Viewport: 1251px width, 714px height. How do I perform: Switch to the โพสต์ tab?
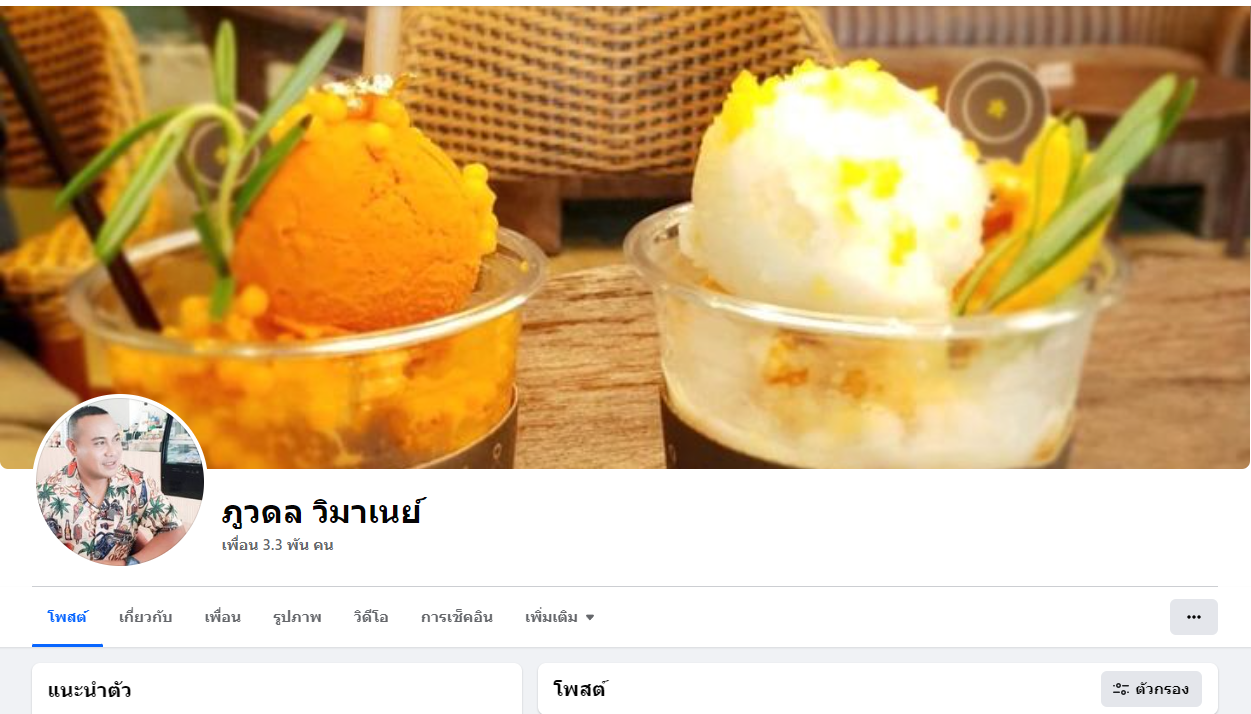pos(67,617)
